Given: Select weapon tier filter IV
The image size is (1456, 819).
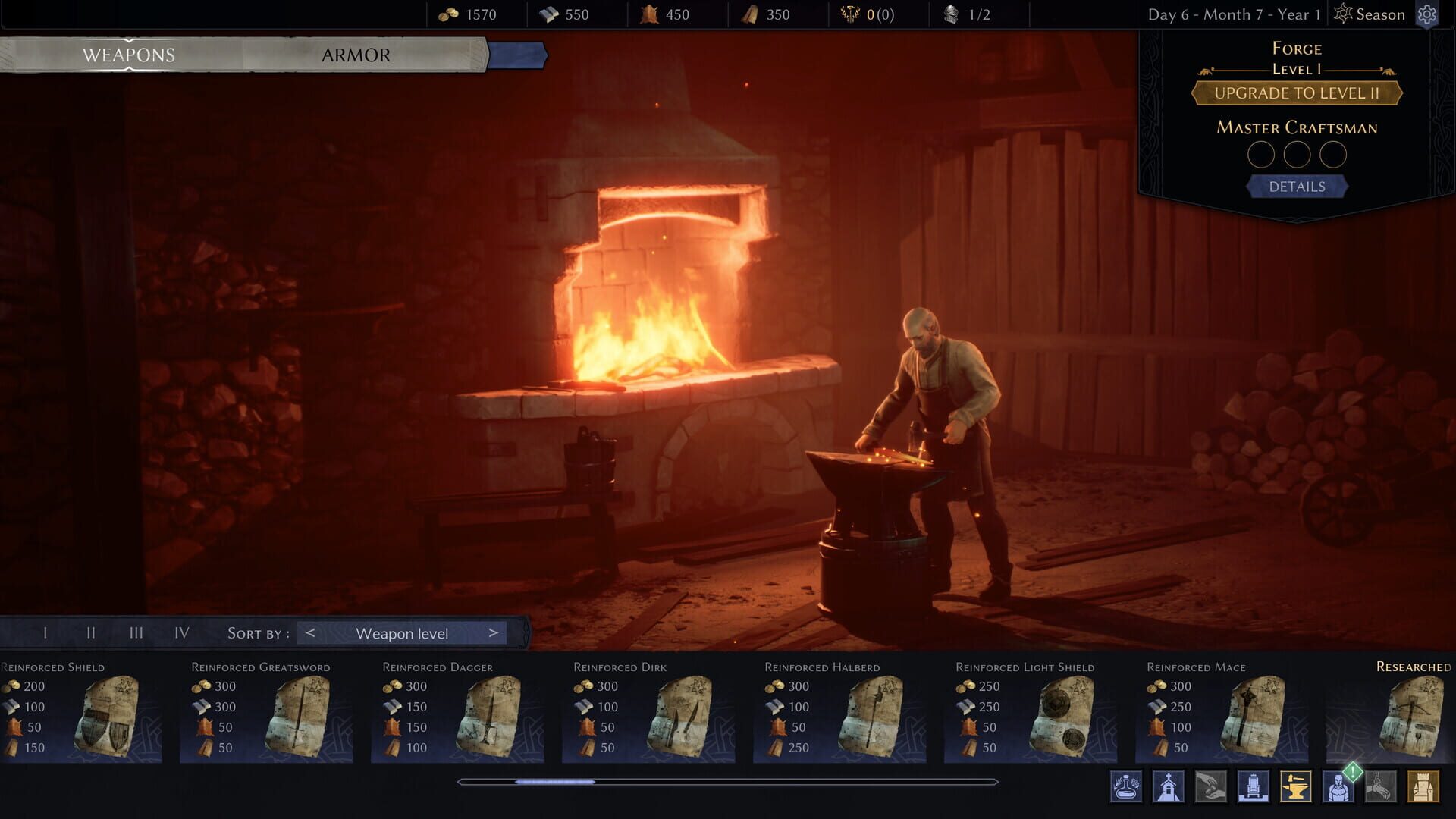Looking at the screenshot, I should (x=182, y=632).
